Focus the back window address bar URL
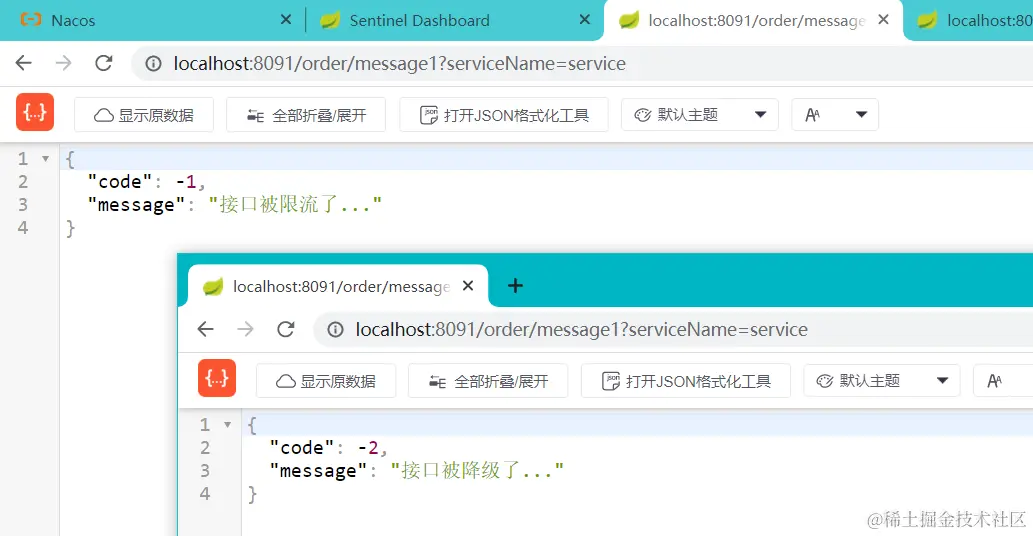The height and width of the screenshot is (536, 1033). [399, 63]
